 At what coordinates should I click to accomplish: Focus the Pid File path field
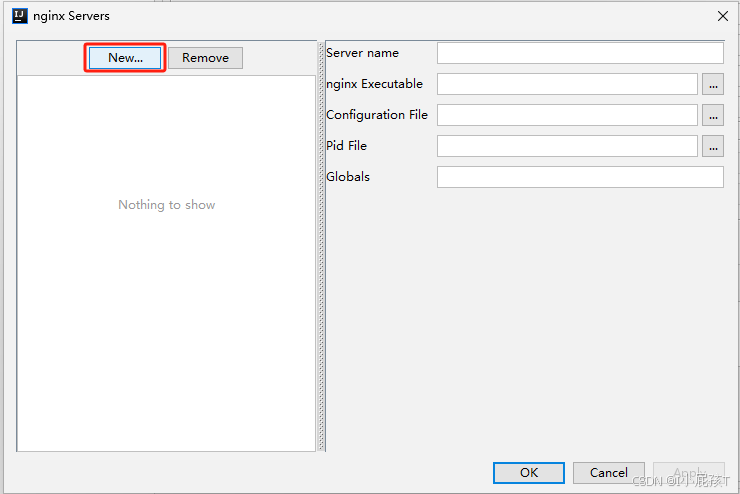point(567,146)
